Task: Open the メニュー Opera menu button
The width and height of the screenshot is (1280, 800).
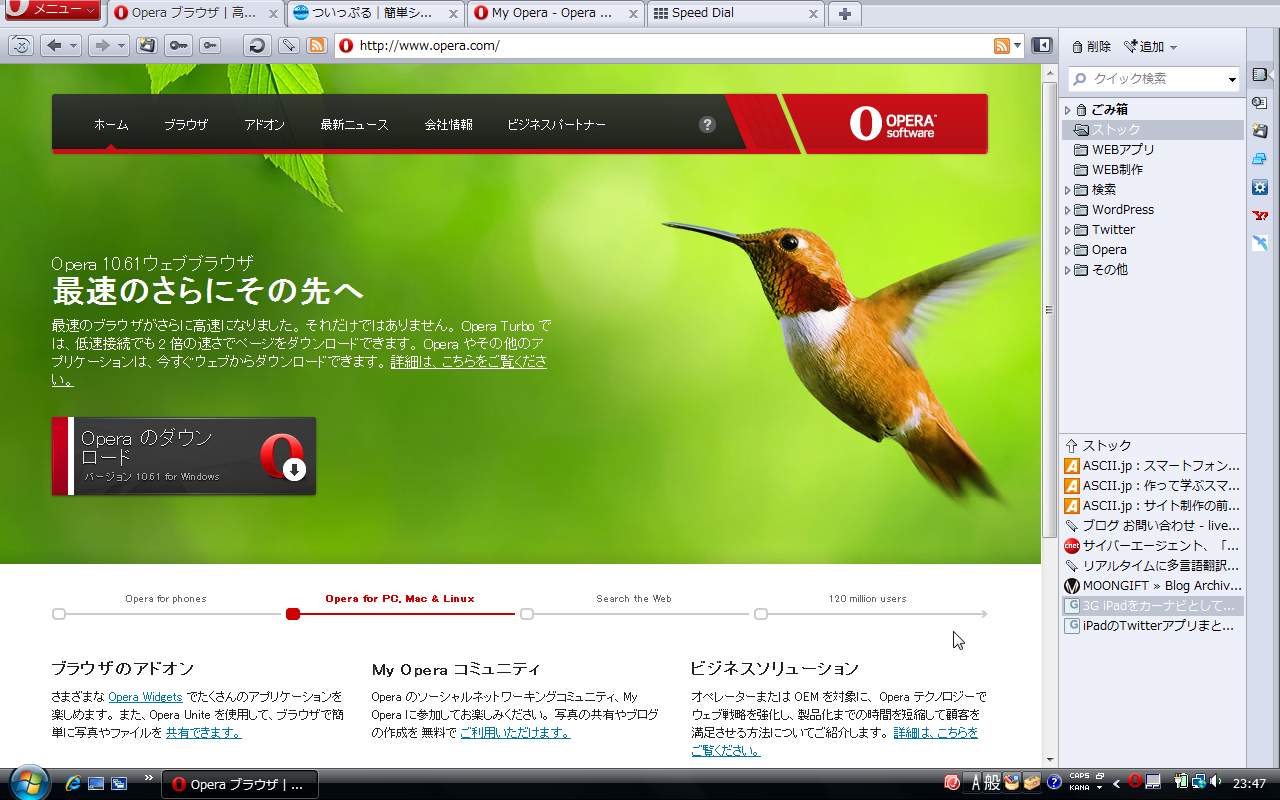Action: (52, 11)
